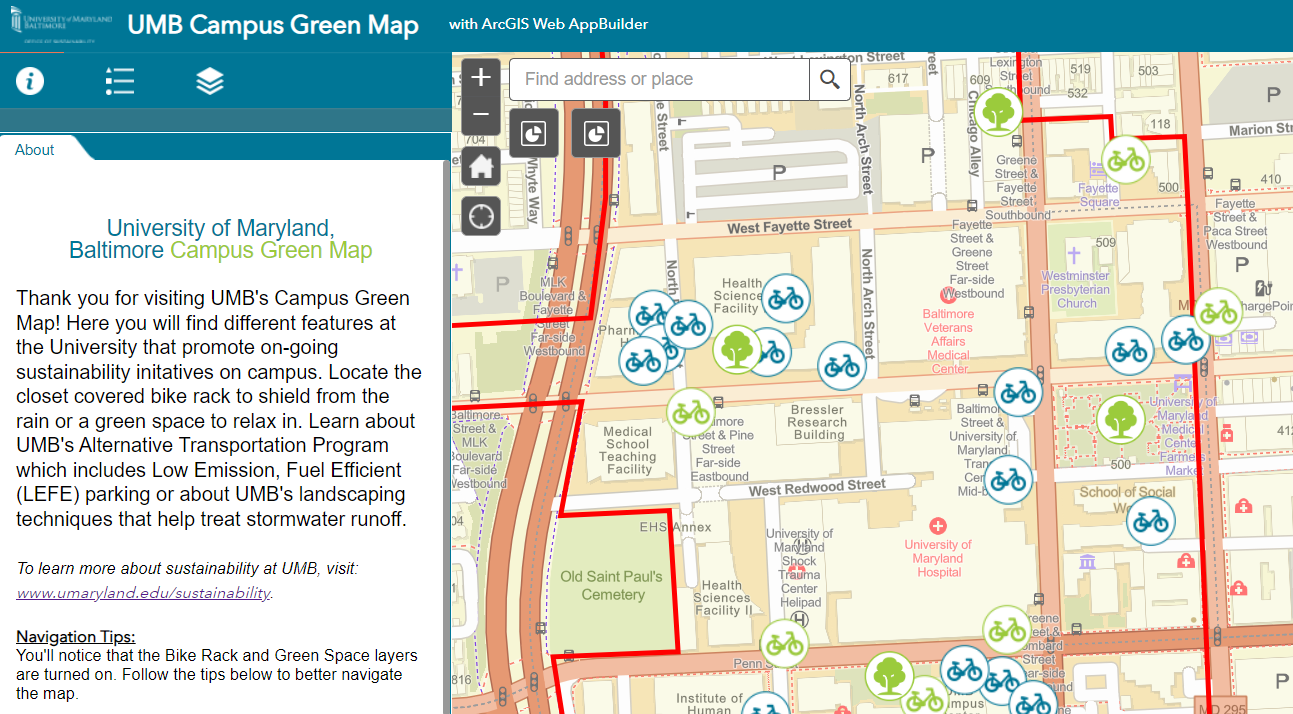1293x714 pixels.
Task: Select the About tab
Action: click(x=35, y=150)
